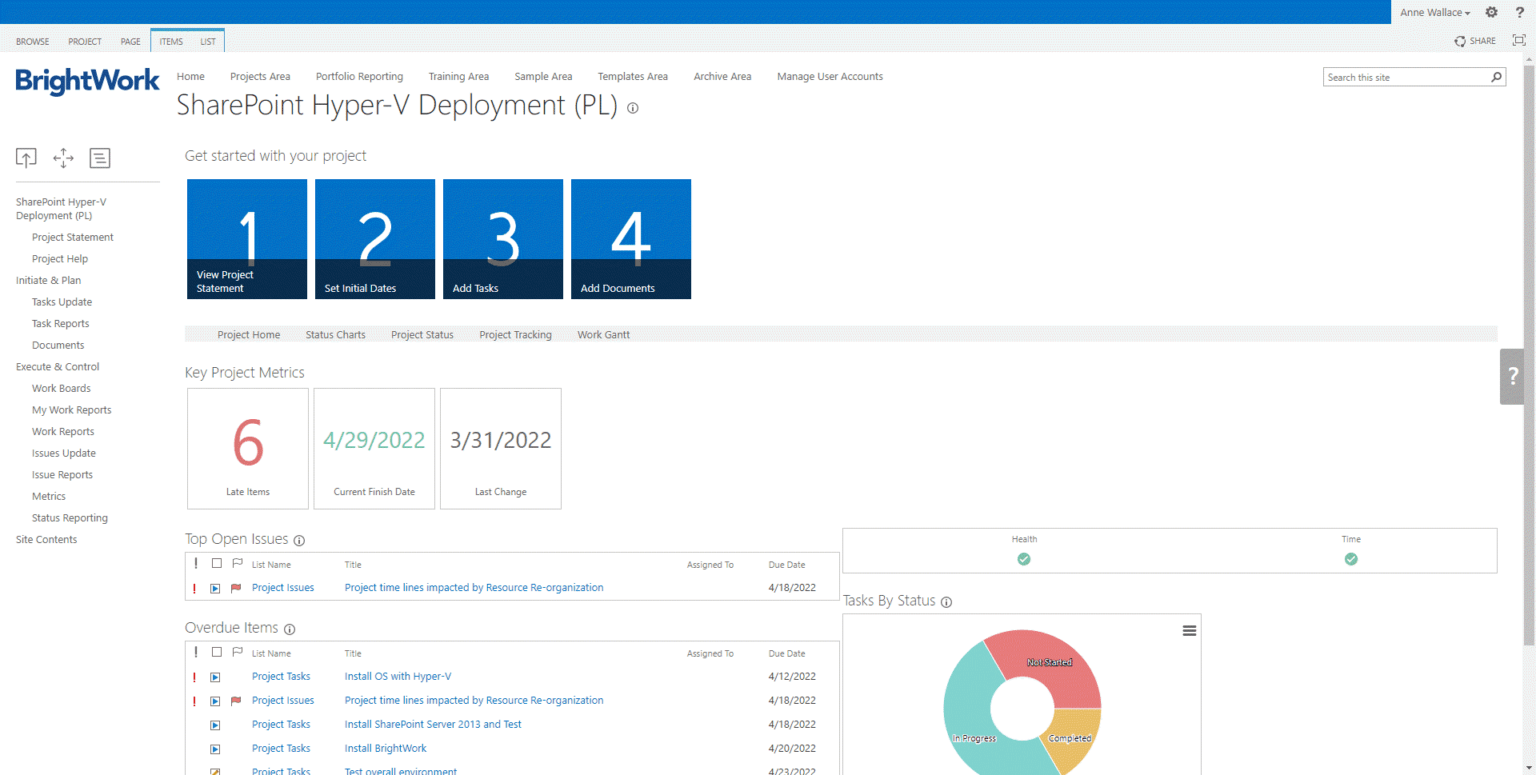Open the help panel tab on the right edge
The image size is (1536, 775).
tap(1513, 377)
